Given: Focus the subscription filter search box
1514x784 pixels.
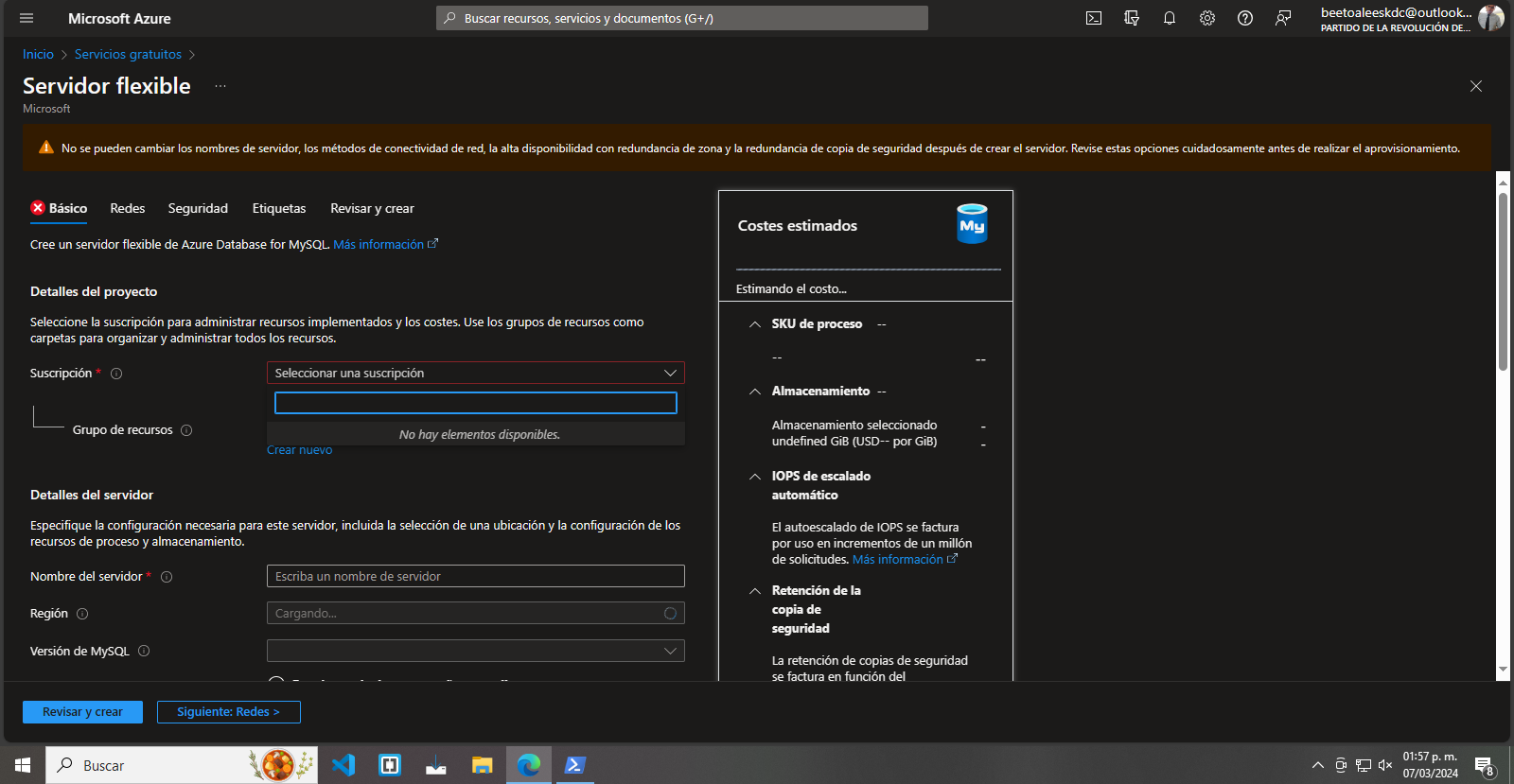Looking at the screenshot, I should coord(476,403).
